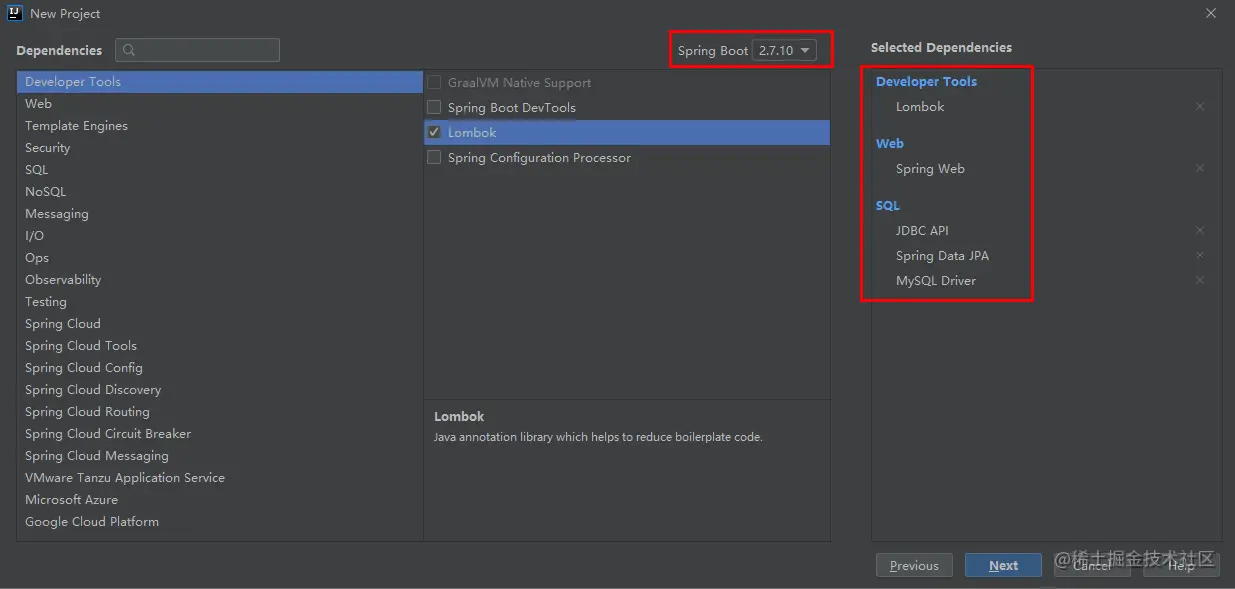Click the Developer Tools heading in Selected Dependencies

tap(926, 82)
